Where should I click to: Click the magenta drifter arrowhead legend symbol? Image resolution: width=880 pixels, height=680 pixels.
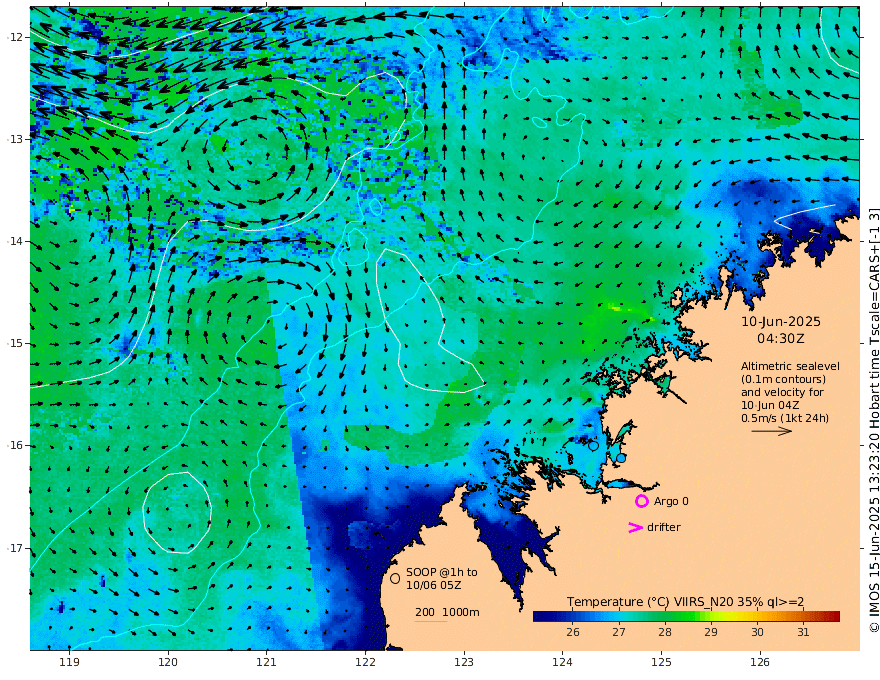635,527
